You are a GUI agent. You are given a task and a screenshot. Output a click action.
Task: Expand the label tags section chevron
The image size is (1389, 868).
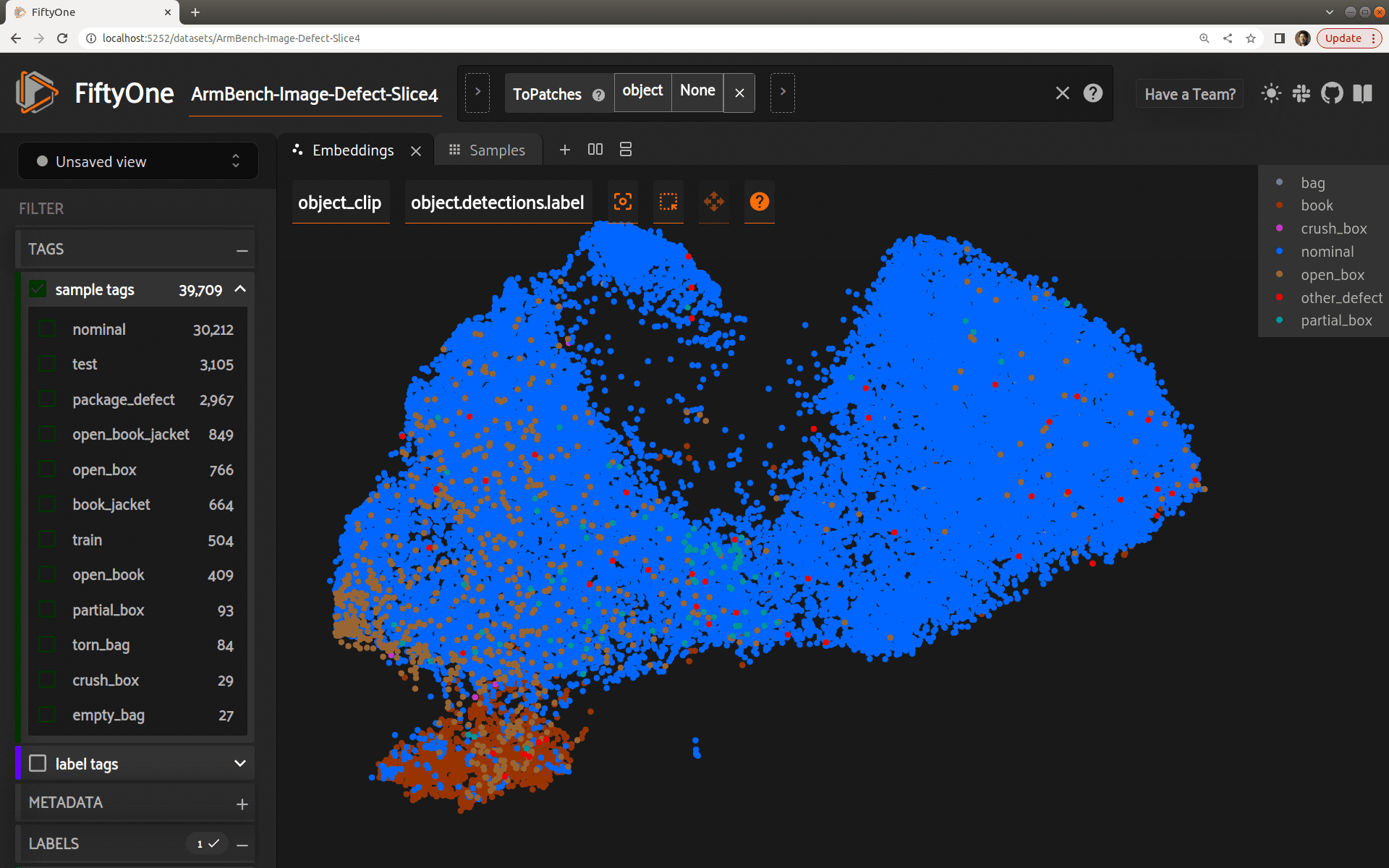pos(240,764)
